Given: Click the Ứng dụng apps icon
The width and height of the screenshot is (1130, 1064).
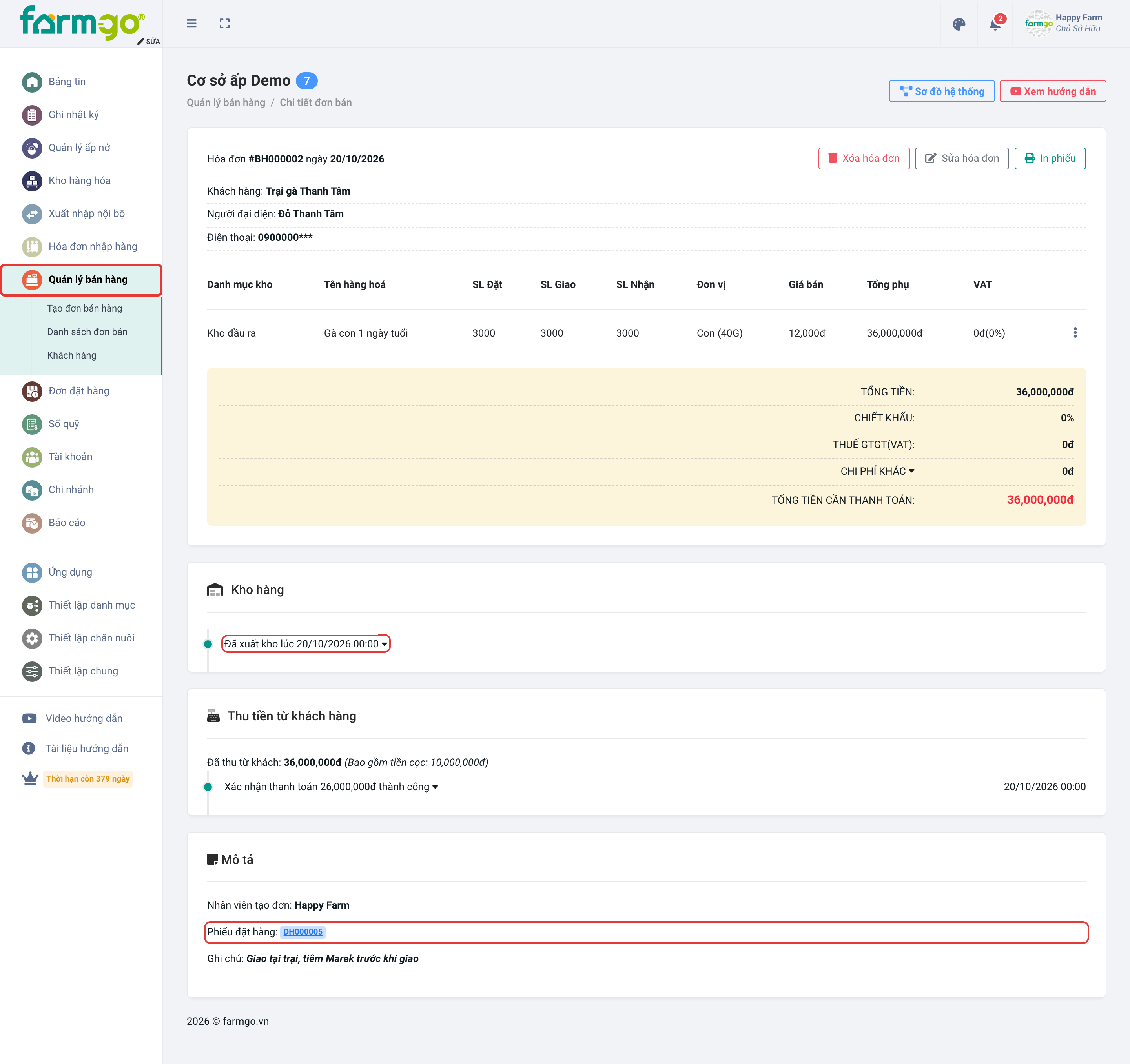Looking at the screenshot, I should tap(32, 572).
